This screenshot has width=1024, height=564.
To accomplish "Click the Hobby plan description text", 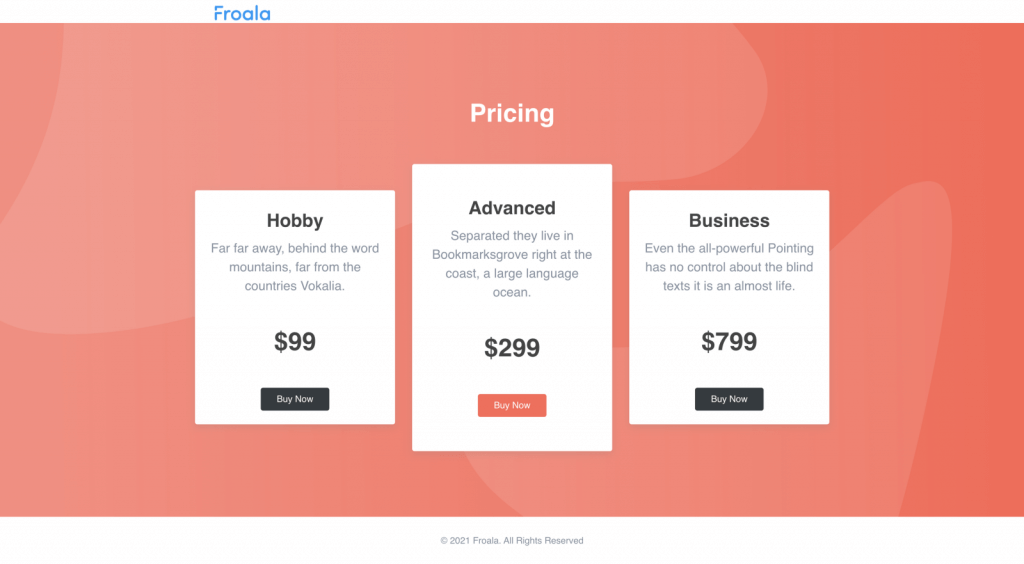I will pyautogui.click(x=295, y=267).
